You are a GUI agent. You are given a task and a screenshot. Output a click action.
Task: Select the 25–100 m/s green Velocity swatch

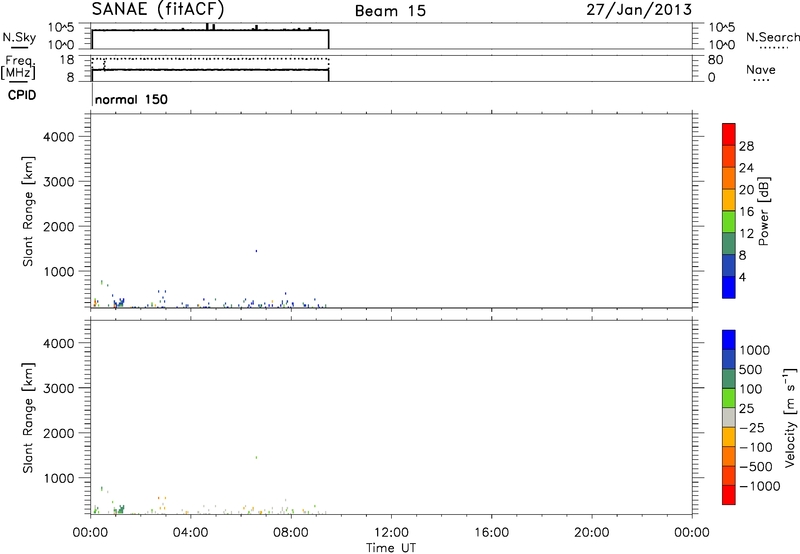tap(729, 398)
